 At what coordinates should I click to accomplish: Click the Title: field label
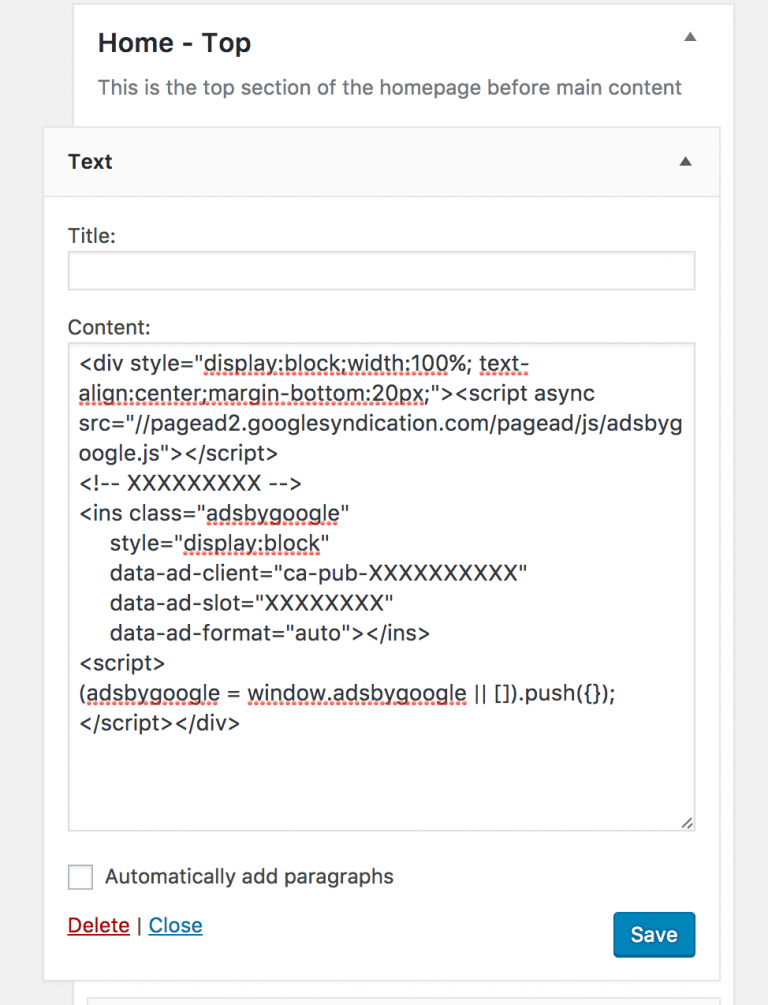[92, 236]
